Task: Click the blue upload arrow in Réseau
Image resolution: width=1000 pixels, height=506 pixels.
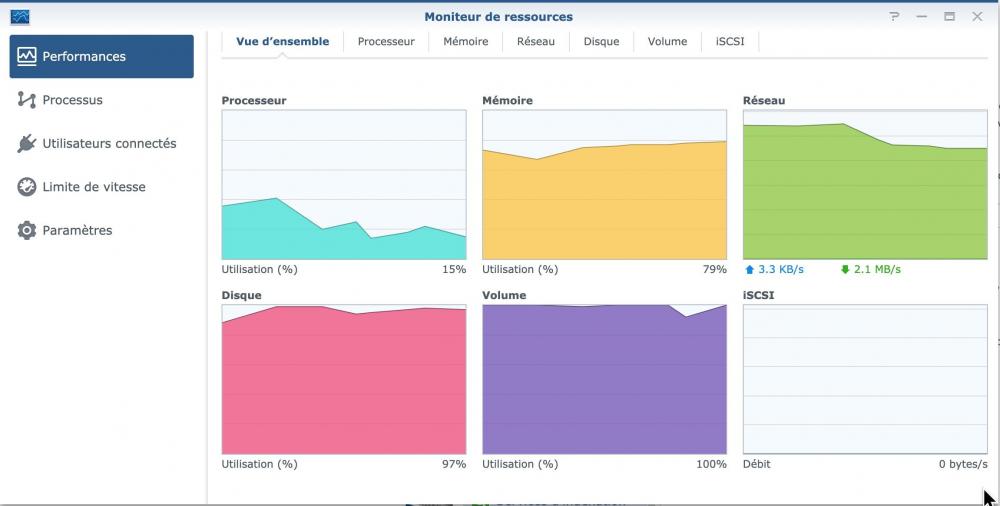Action: coord(749,270)
